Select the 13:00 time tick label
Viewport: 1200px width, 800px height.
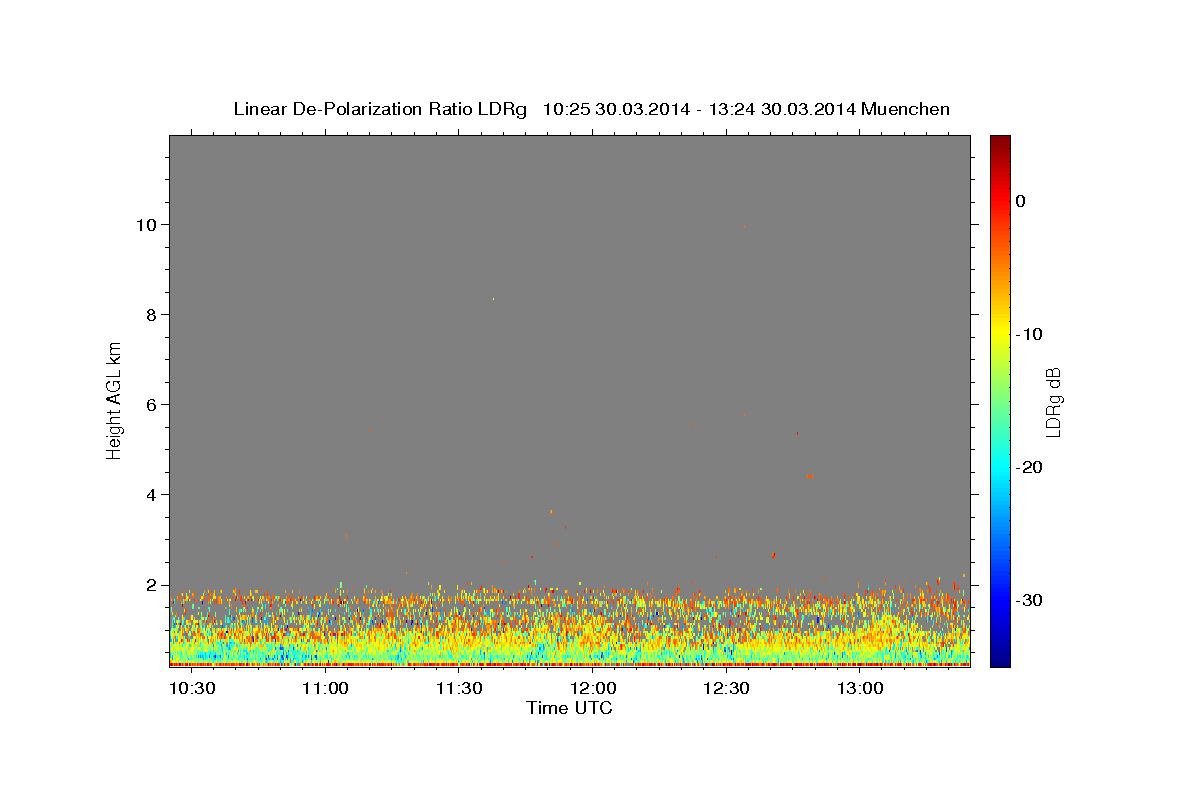coord(860,689)
